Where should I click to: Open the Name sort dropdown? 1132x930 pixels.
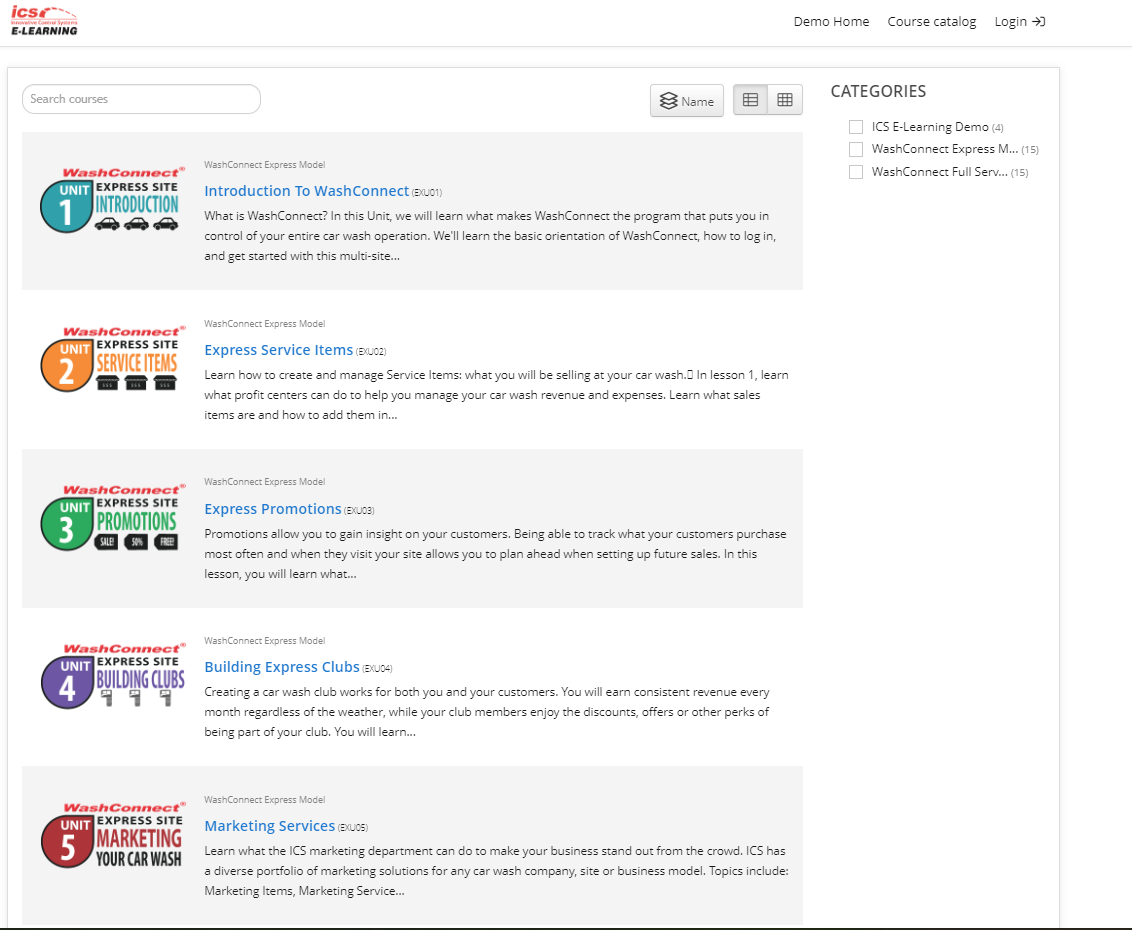pyautogui.click(x=687, y=101)
